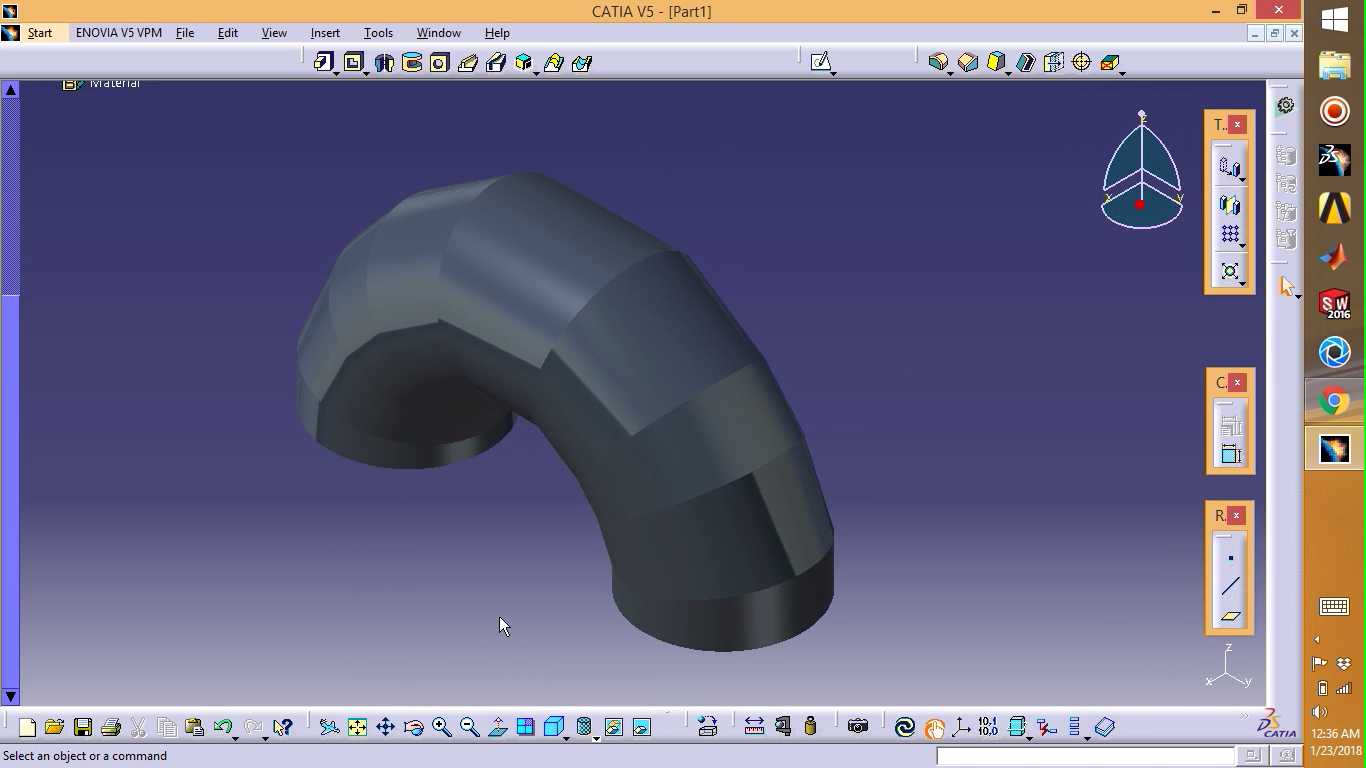Screen dimensions: 1366x768
Task: Select the Thickness tool
Action: pos(1053,63)
